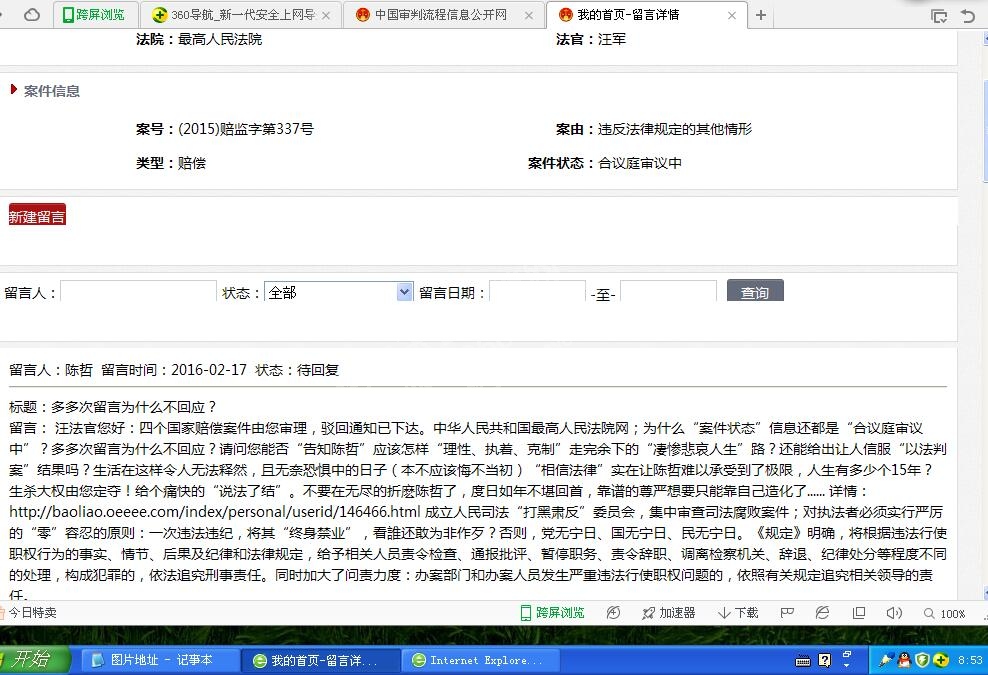Close the 我的首页-留言详情 tab
The image size is (988, 675).
(732, 15)
